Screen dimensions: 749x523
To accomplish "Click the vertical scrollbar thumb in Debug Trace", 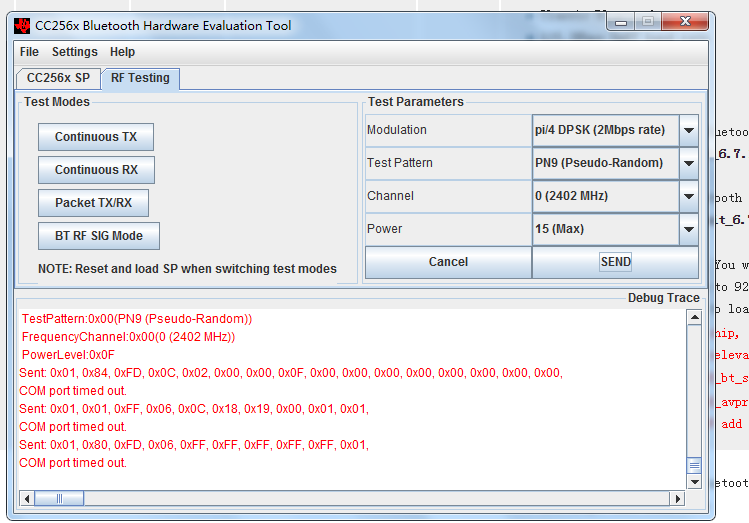I will 695,465.
